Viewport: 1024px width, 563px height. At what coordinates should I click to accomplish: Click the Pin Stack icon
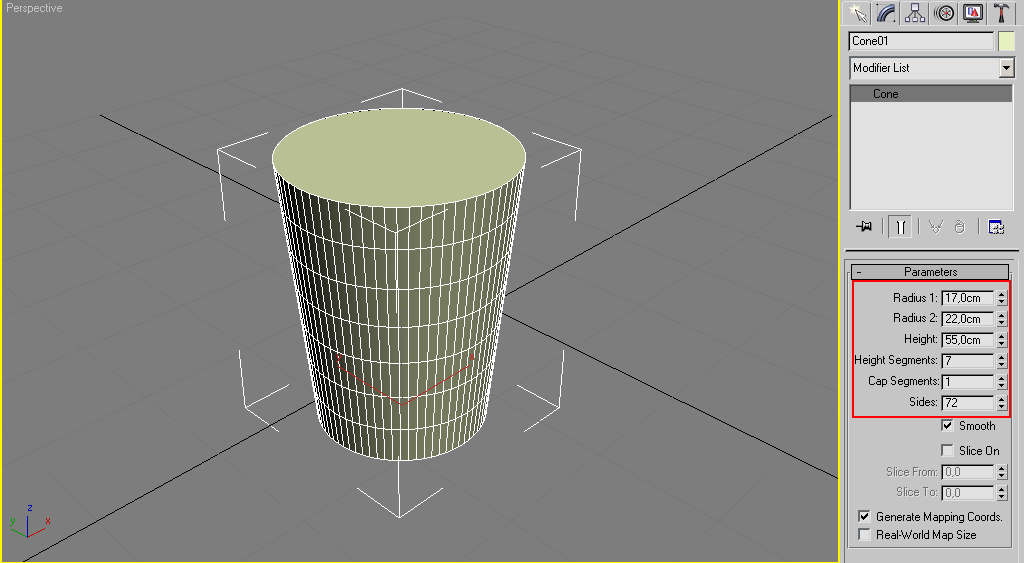coord(864,227)
